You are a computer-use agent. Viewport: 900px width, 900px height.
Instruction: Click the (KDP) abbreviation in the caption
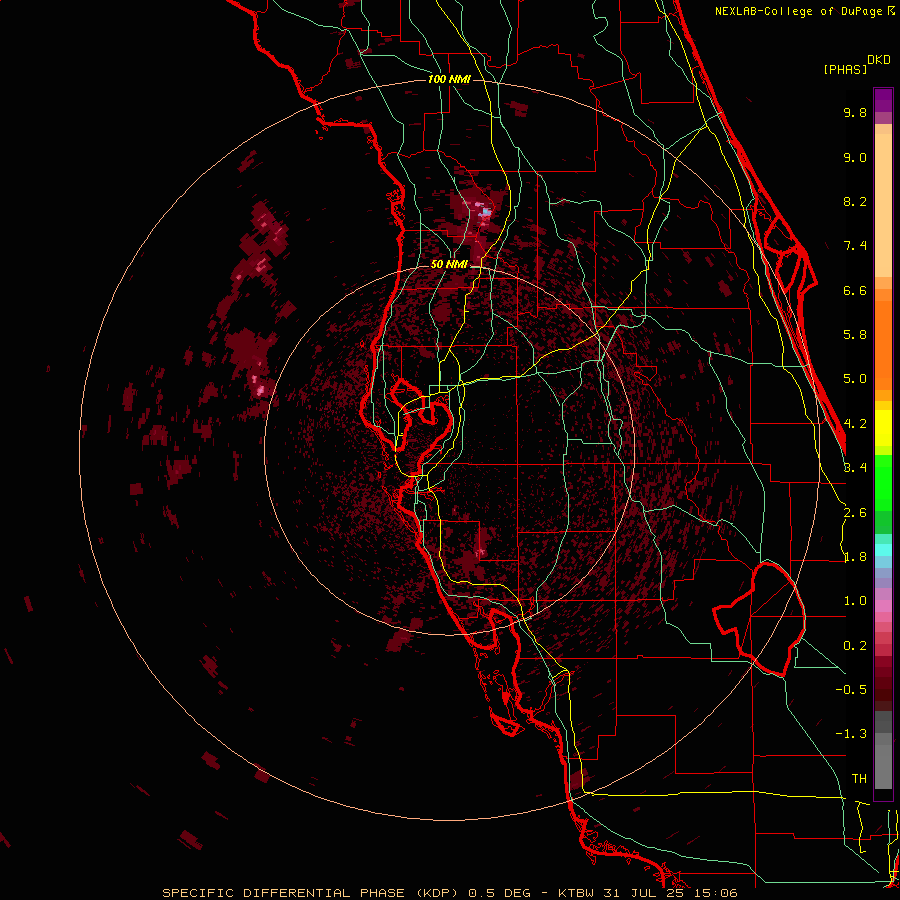pyautogui.click(x=435, y=893)
